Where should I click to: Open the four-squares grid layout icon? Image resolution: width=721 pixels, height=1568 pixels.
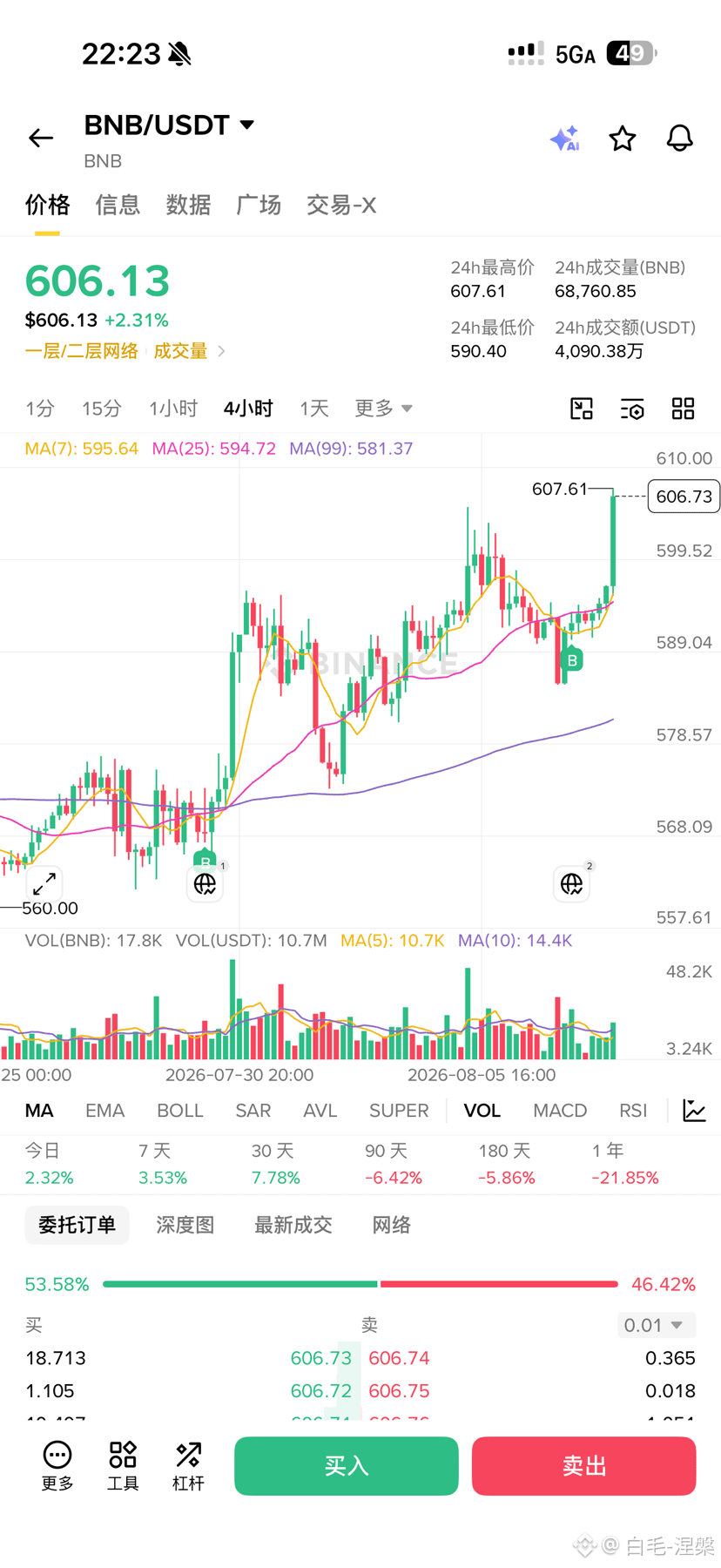click(684, 409)
